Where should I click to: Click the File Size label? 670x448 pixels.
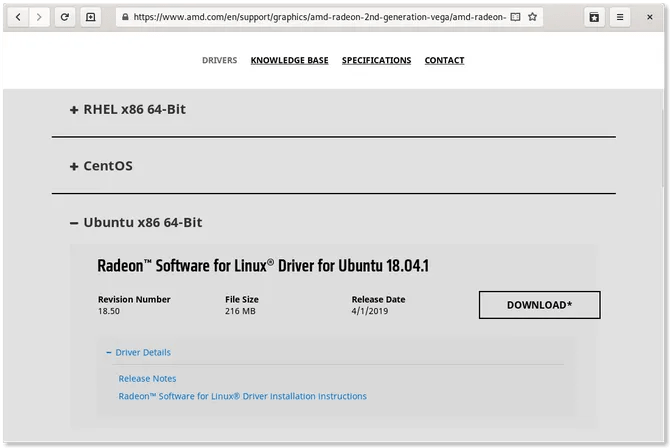tap(242, 299)
